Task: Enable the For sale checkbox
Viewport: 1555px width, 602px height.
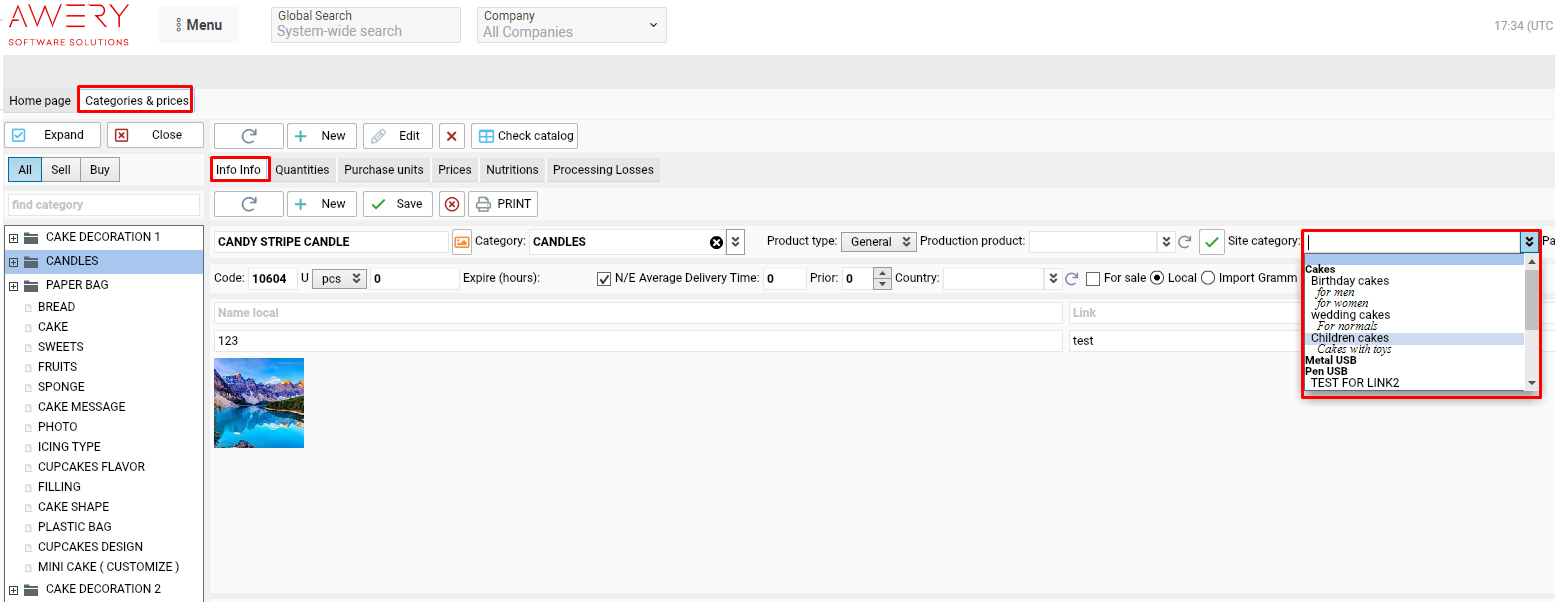Action: [1092, 278]
